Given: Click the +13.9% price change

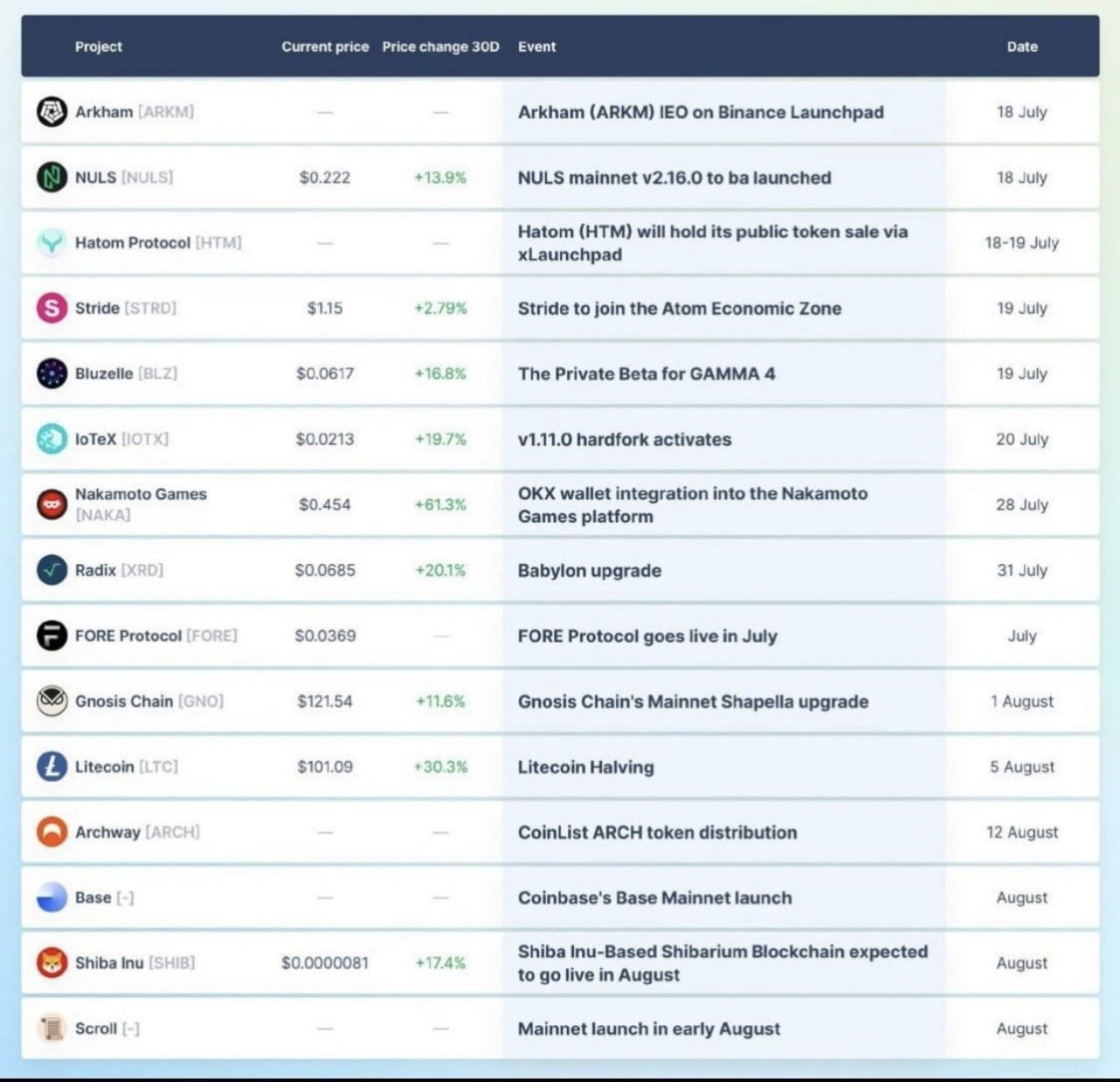Looking at the screenshot, I should tap(440, 178).
